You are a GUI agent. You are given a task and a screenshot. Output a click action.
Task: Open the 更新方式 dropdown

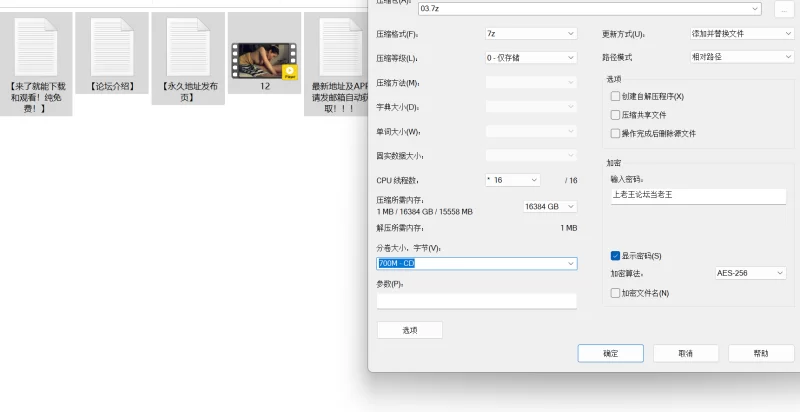[x=741, y=34]
